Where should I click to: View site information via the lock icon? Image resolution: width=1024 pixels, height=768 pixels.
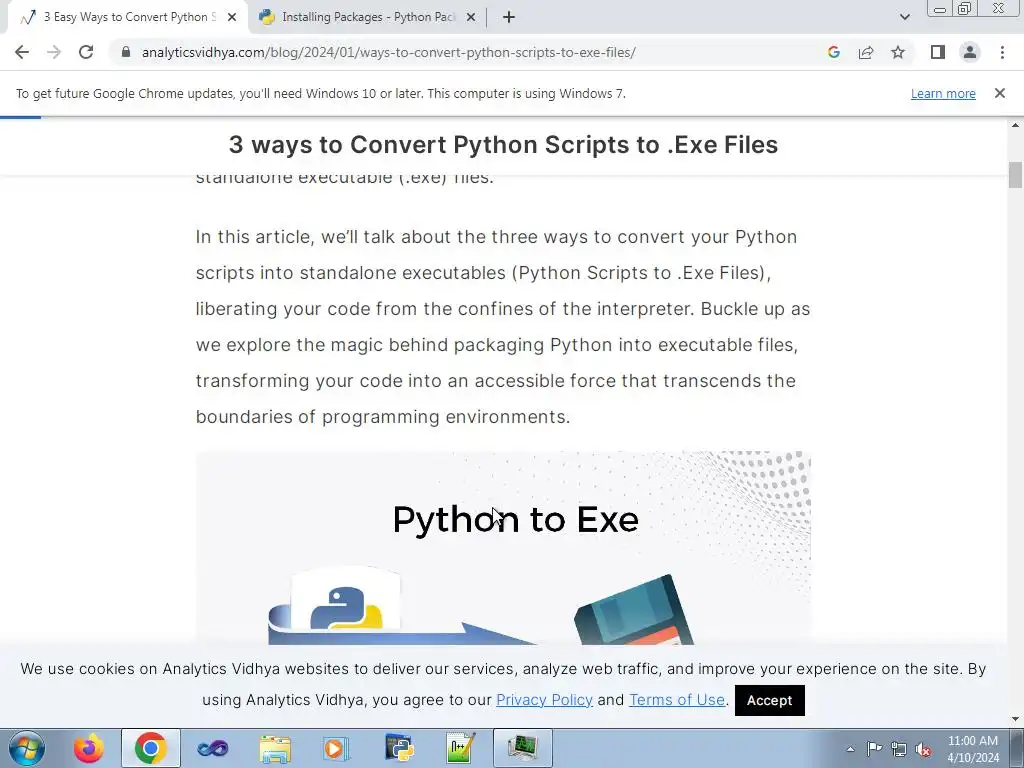[126, 52]
